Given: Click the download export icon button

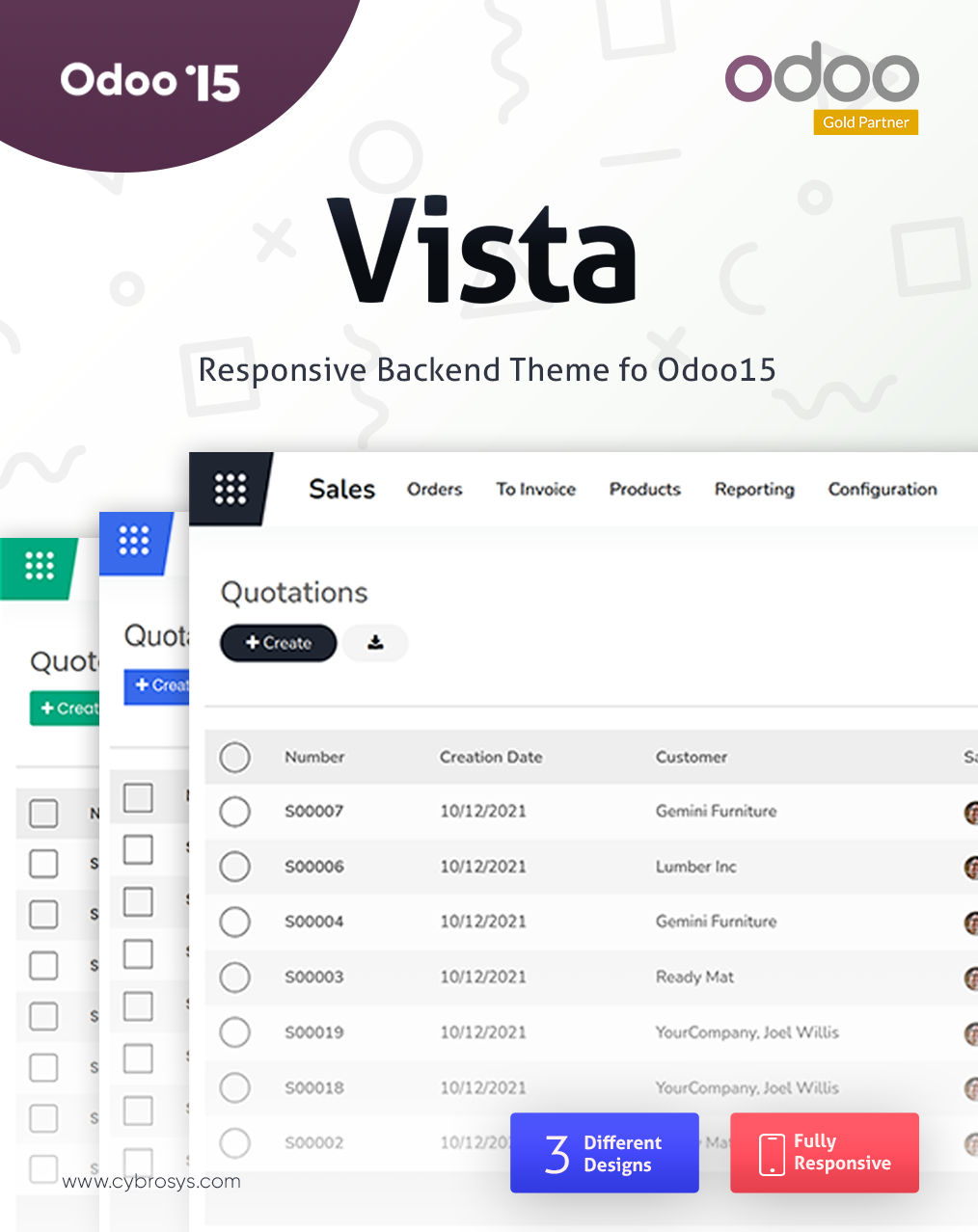Looking at the screenshot, I should point(375,643).
